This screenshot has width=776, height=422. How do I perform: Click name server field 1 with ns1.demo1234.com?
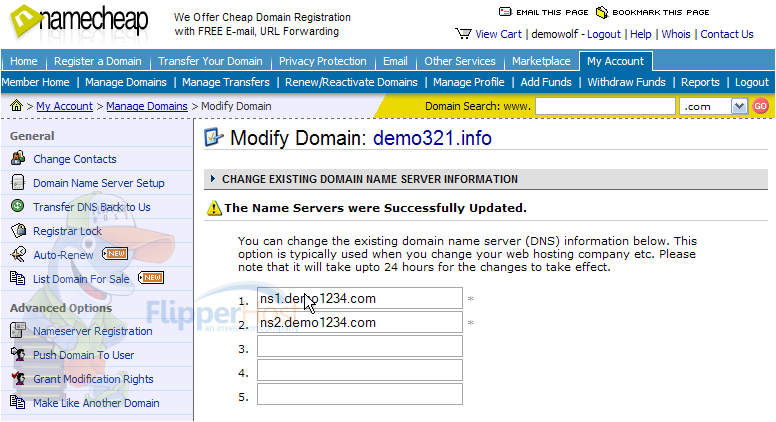pyautogui.click(x=360, y=298)
